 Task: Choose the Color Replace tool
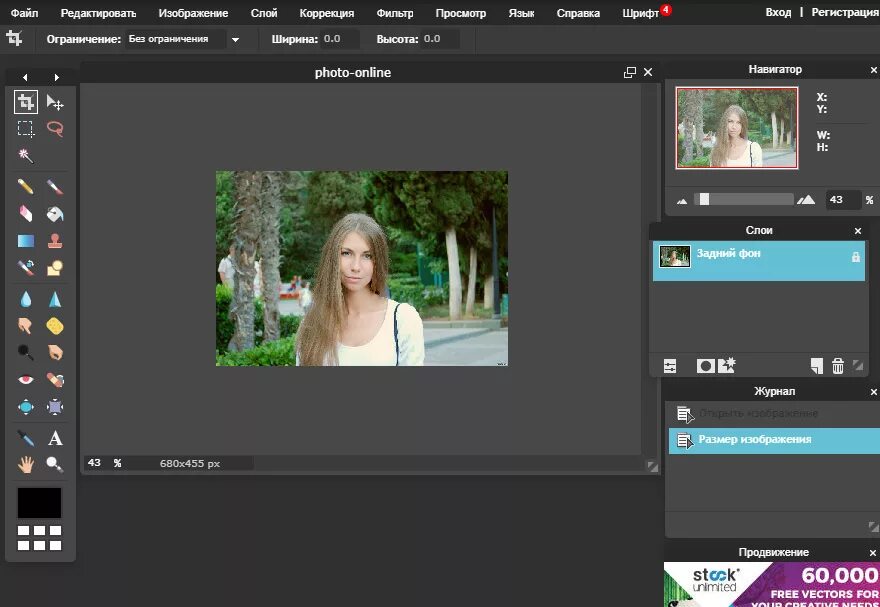[x=26, y=268]
